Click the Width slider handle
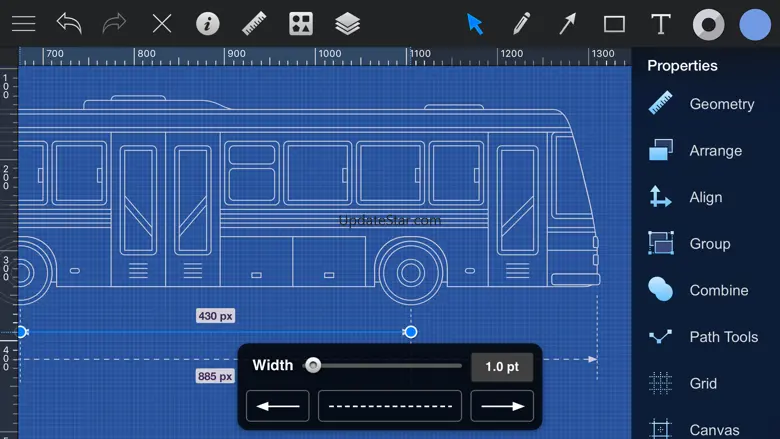The width and height of the screenshot is (780, 439). click(313, 366)
